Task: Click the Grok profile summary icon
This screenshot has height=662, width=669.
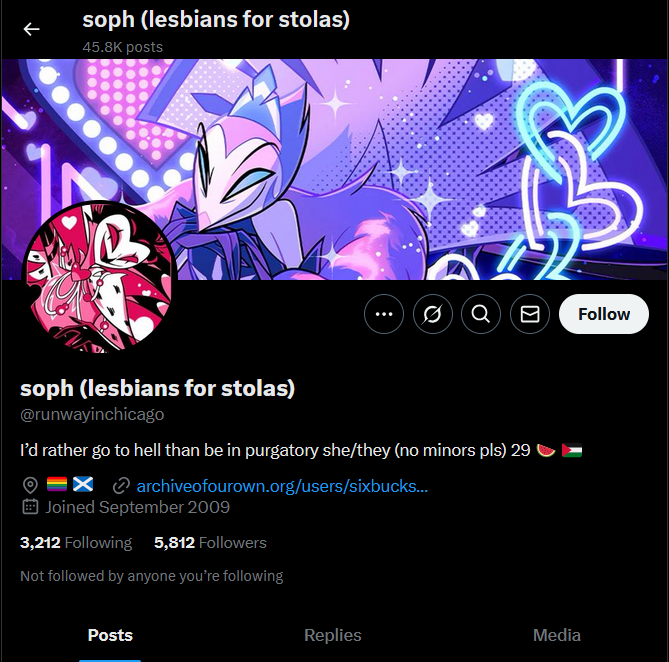Action: pyautogui.click(x=433, y=314)
